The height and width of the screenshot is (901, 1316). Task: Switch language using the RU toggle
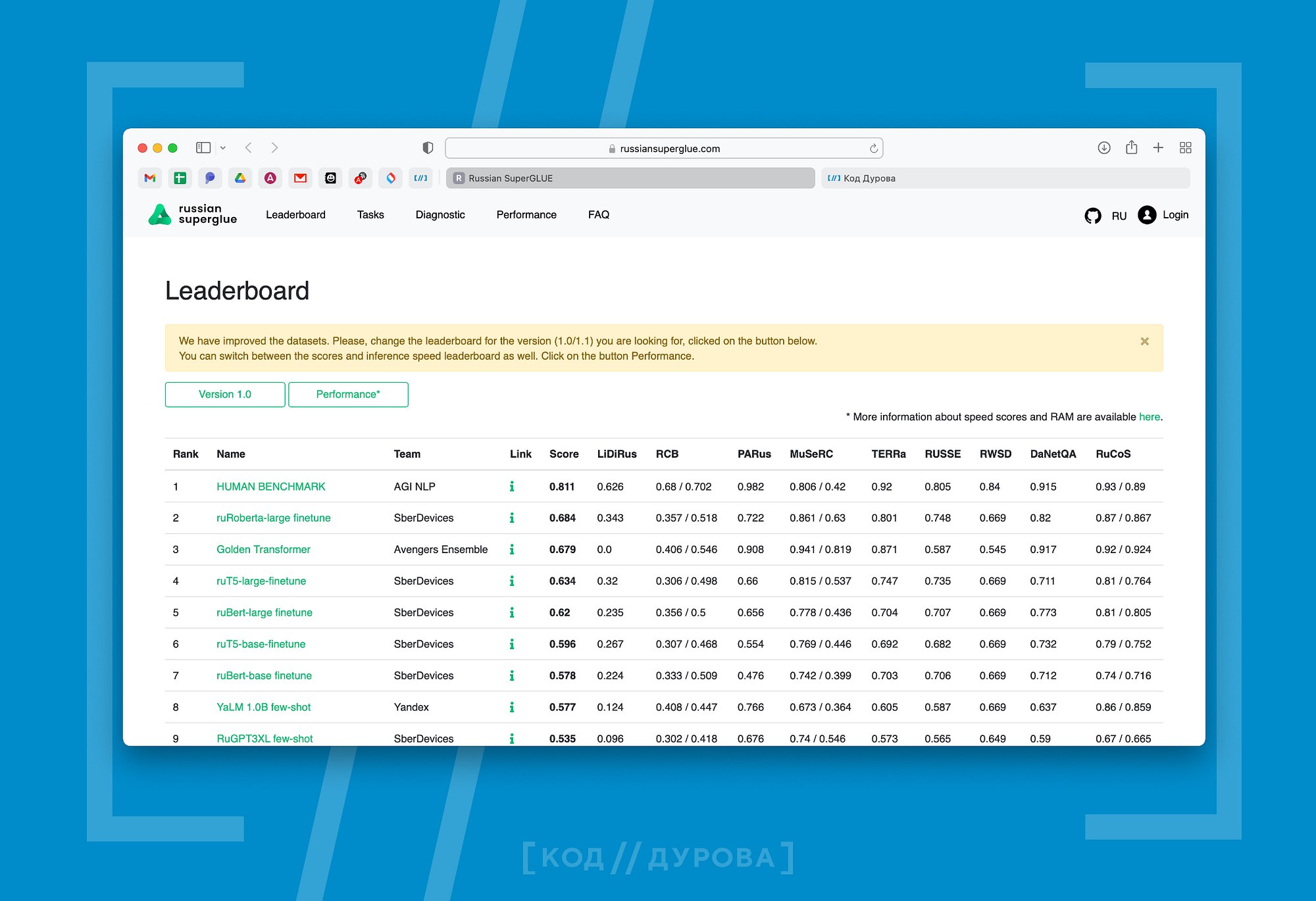point(1119,216)
